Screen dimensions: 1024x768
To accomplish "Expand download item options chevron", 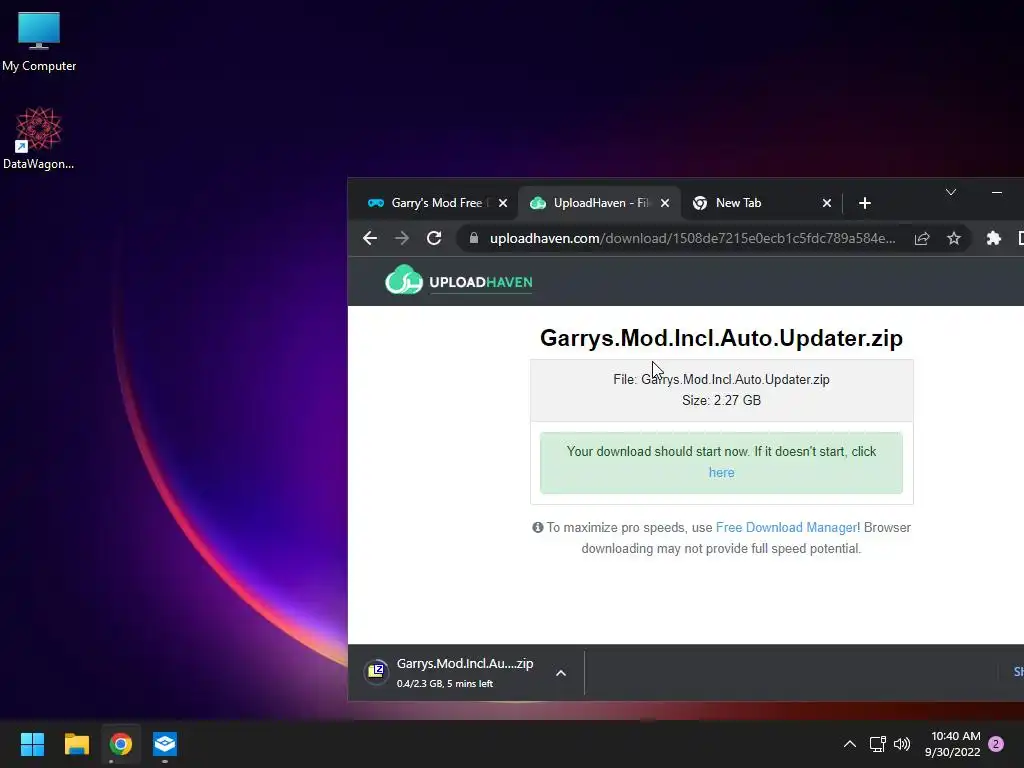I will tap(560, 673).
